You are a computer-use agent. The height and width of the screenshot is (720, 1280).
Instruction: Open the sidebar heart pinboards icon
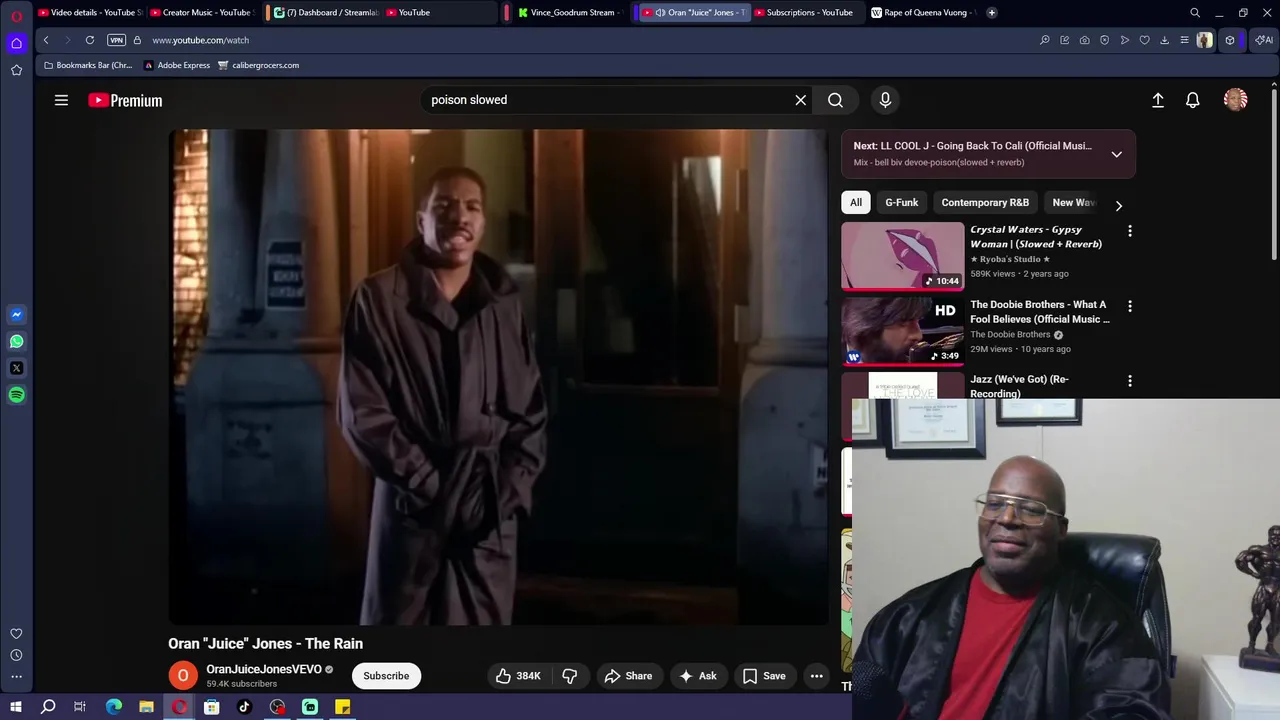pos(16,633)
